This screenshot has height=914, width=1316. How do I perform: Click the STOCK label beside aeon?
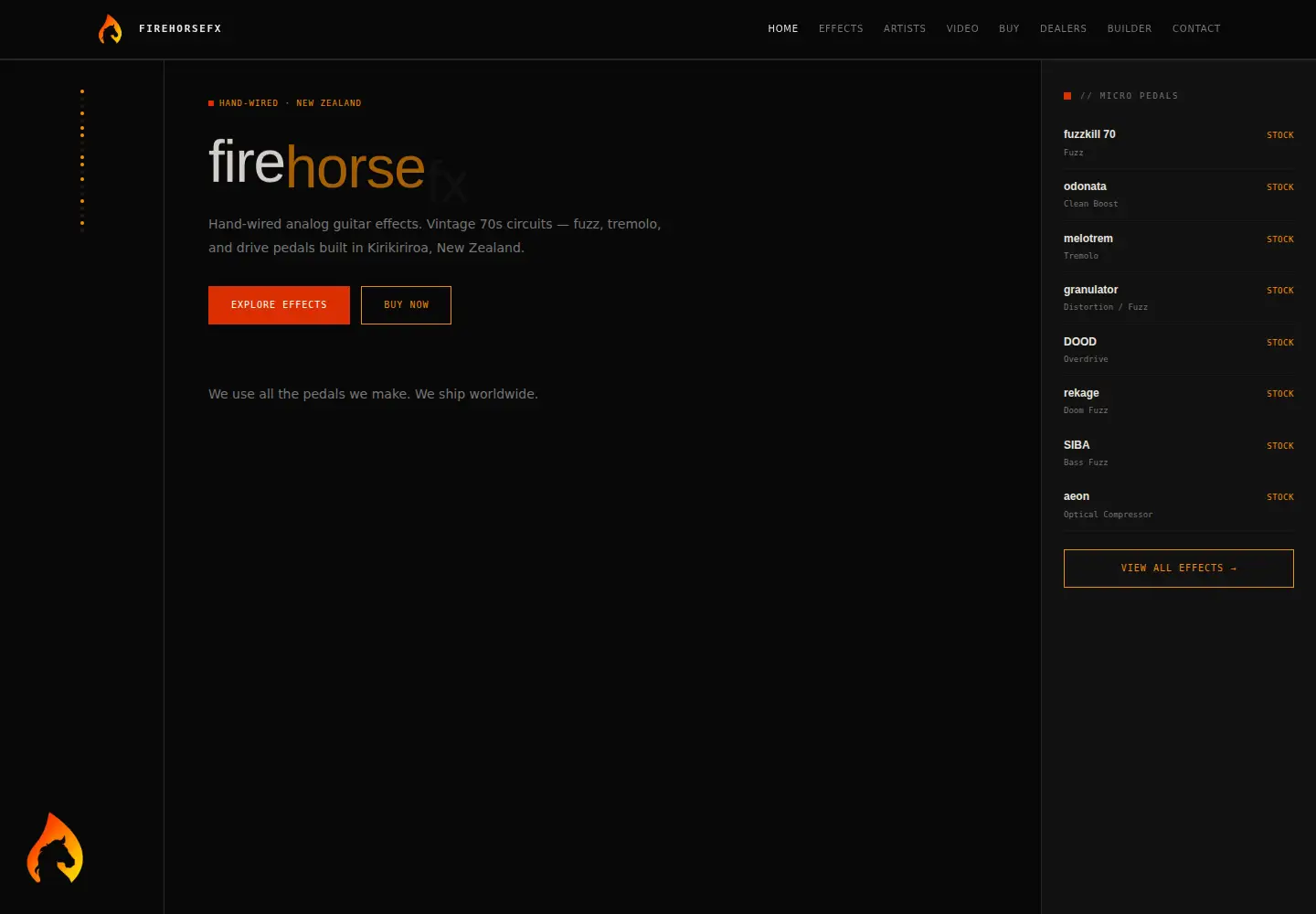[1280, 497]
